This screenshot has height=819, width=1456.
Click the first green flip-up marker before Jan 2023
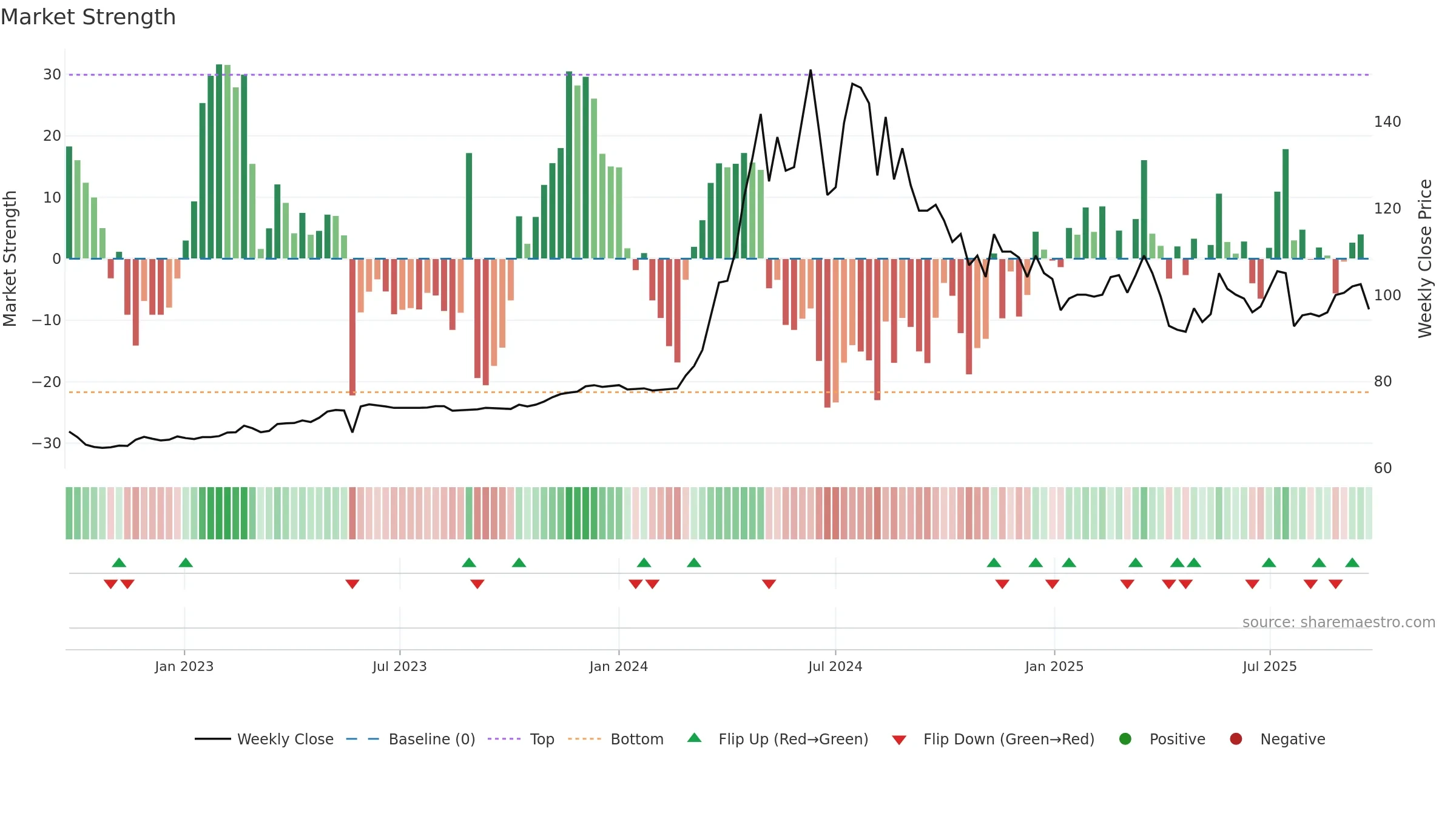pos(119,562)
